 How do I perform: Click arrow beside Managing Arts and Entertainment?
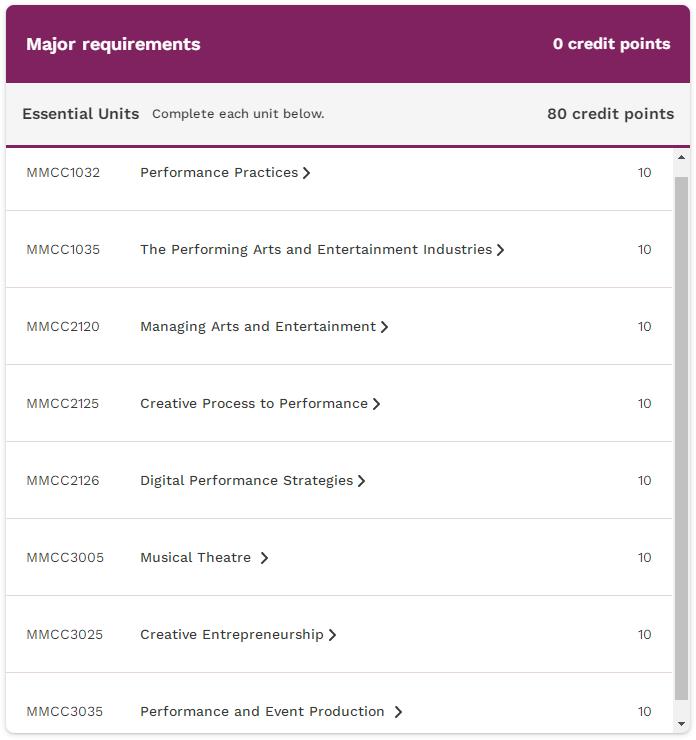tap(384, 327)
